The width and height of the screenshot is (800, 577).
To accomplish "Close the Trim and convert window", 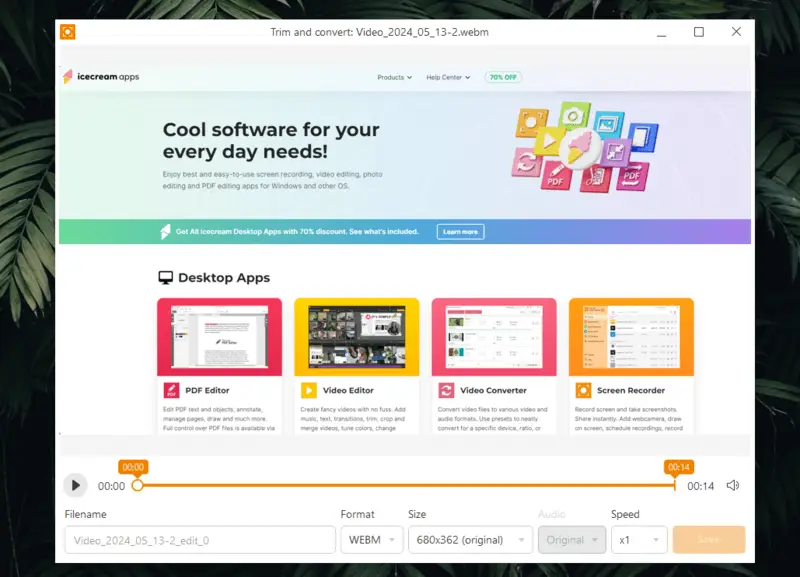I will tap(736, 32).
